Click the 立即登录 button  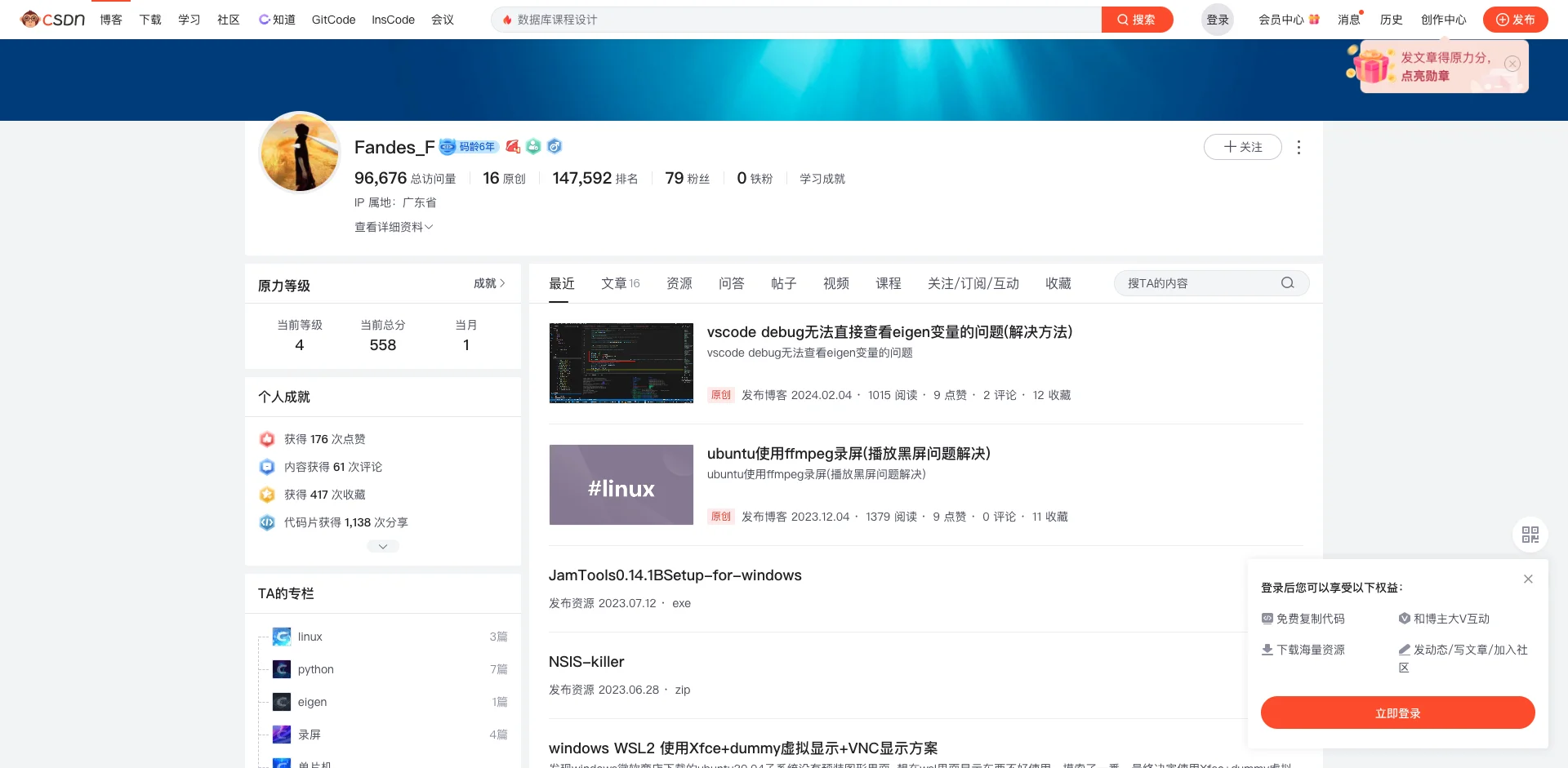click(1398, 713)
